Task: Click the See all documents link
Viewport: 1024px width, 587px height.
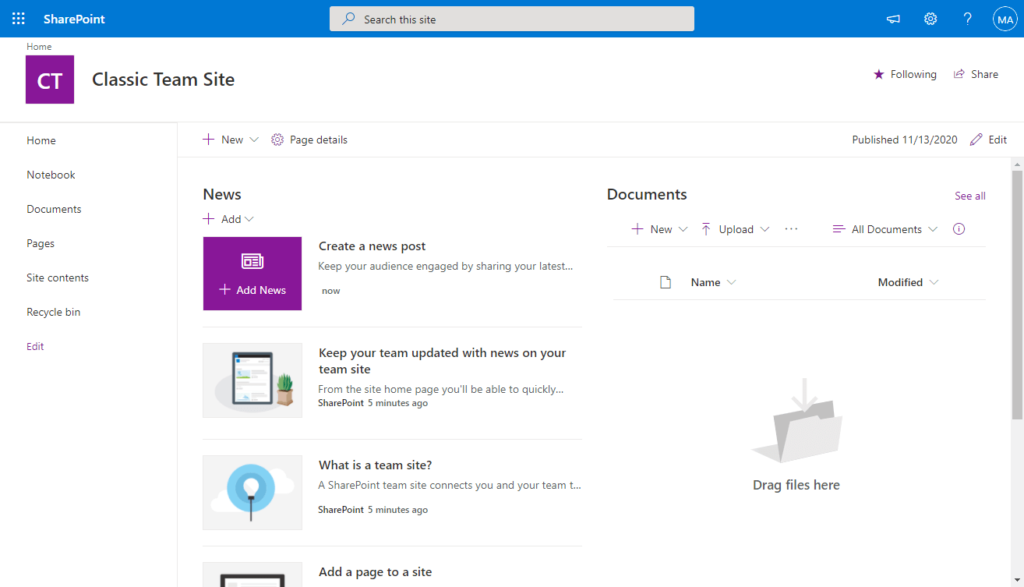Action: (x=970, y=196)
